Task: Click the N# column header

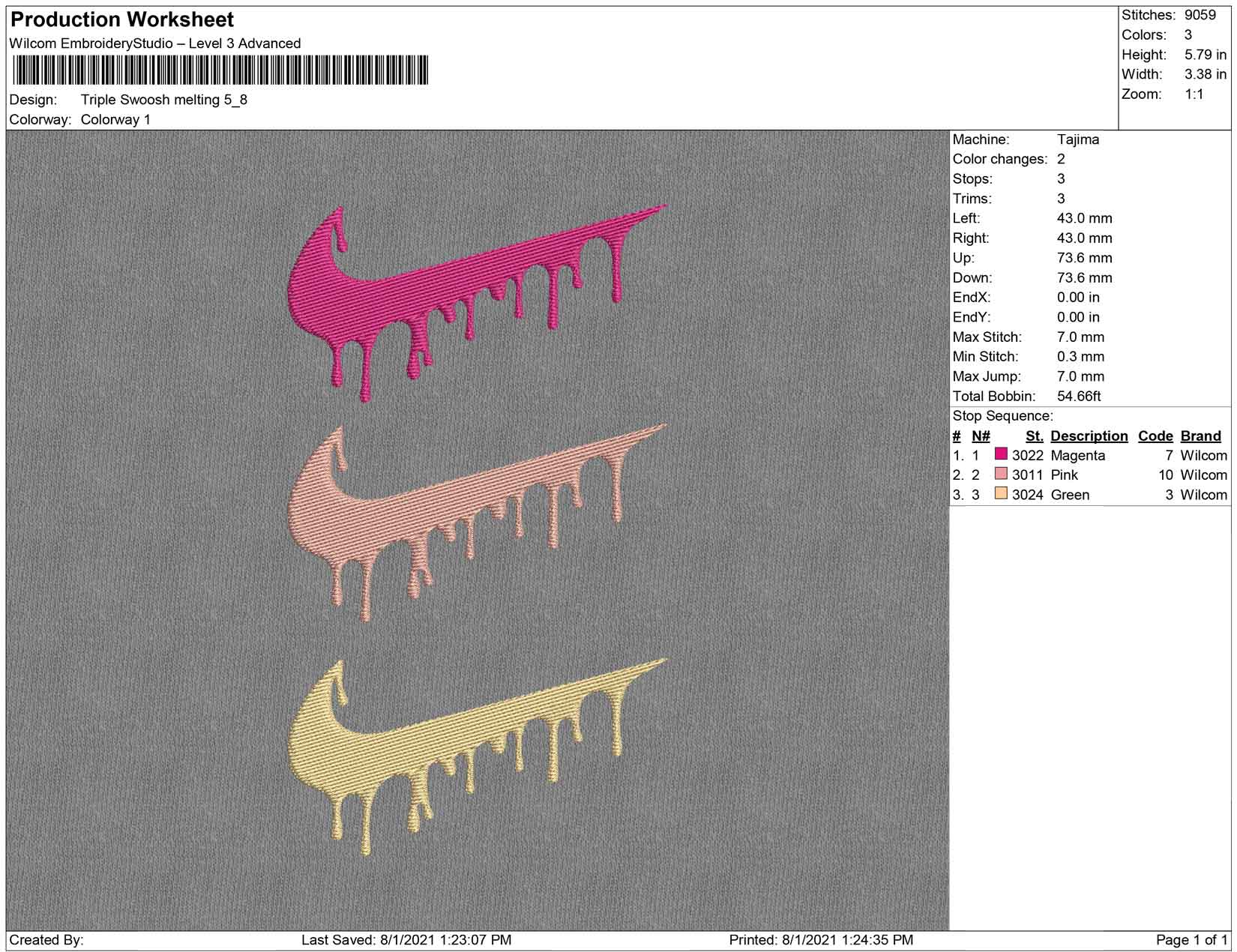Action: (x=981, y=436)
